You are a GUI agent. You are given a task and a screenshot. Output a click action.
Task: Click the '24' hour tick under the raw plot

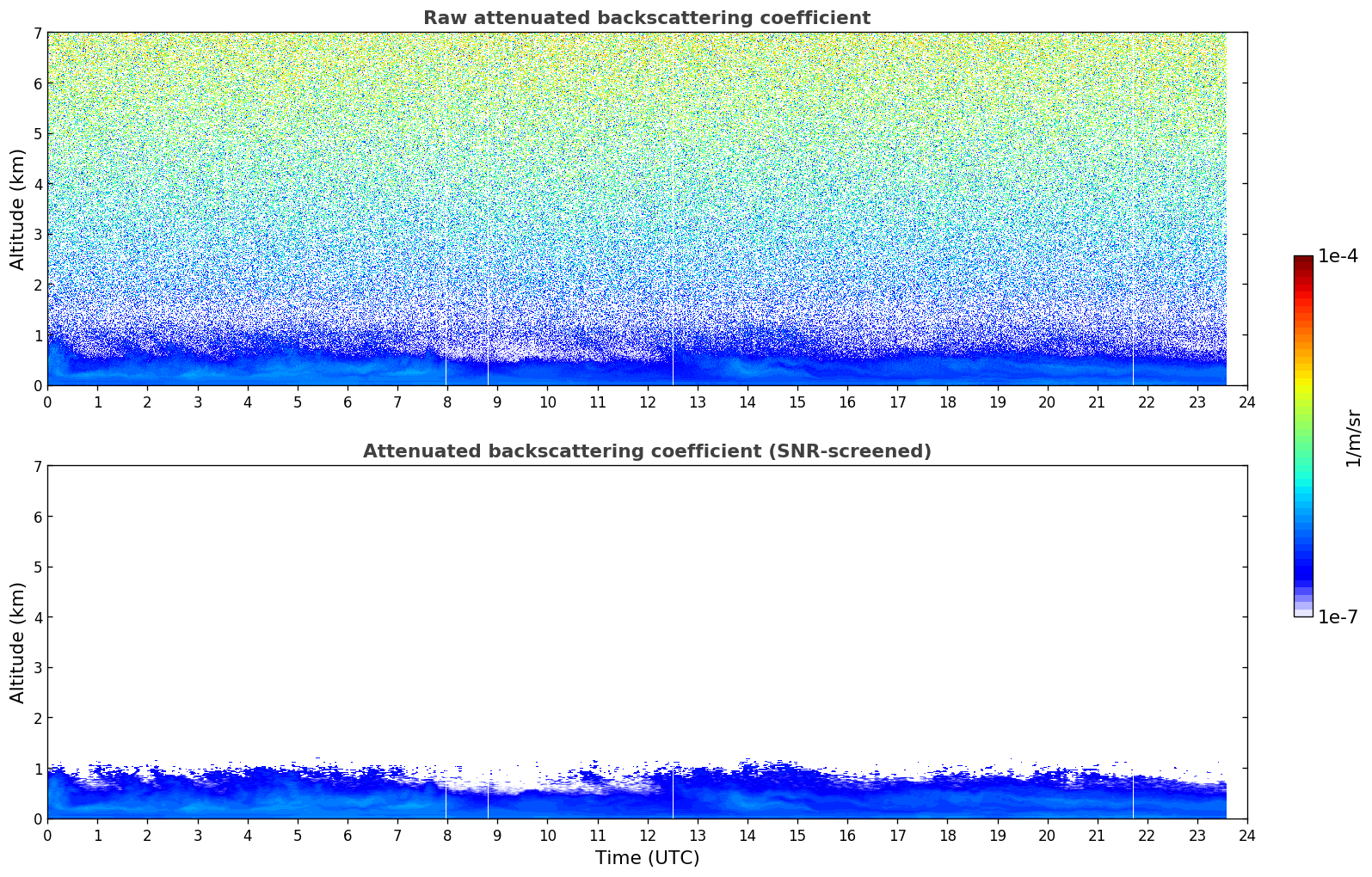coord(1247,402)
